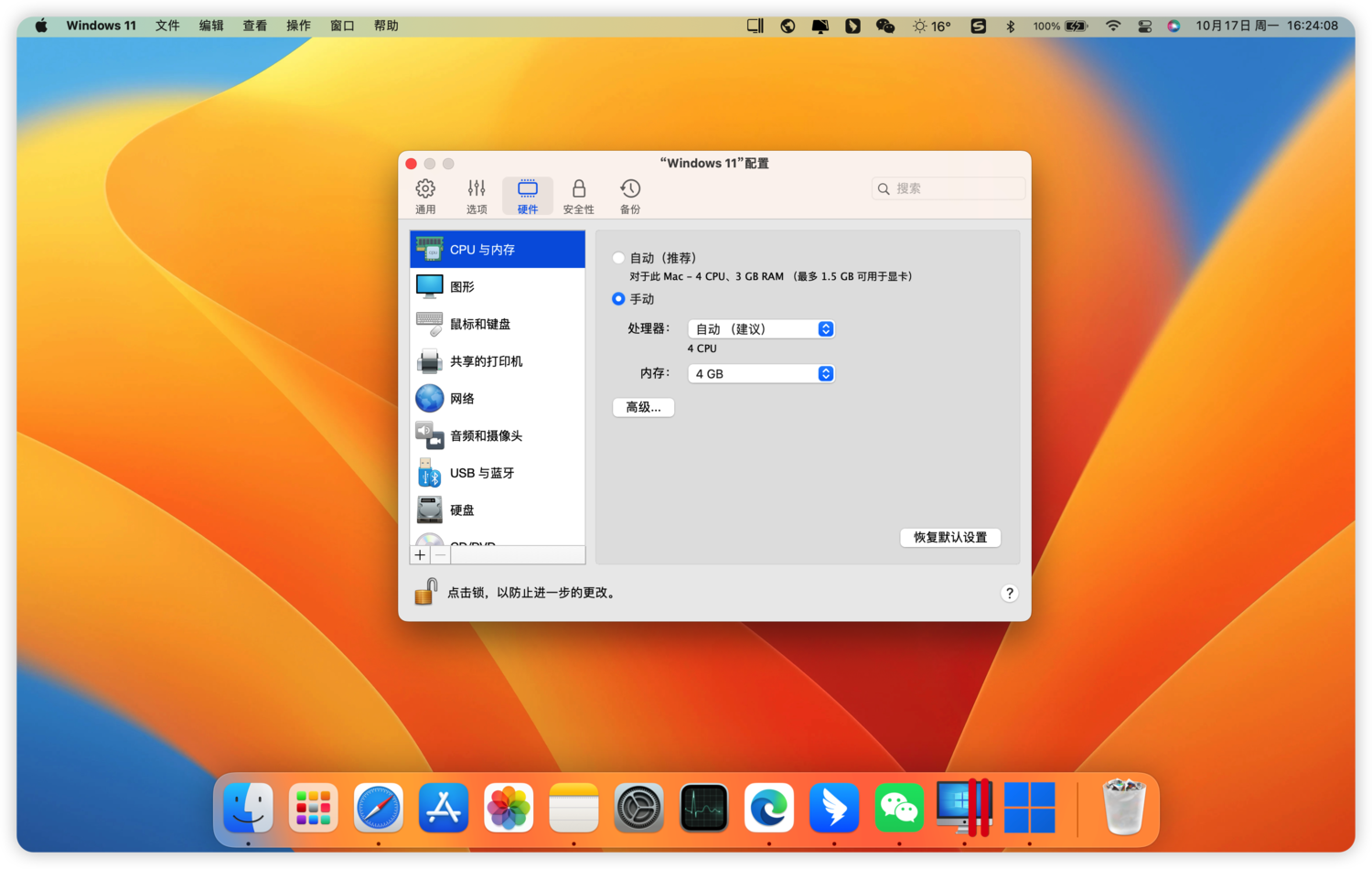Select USB 与蓝牙 in sidebar
1372x869 pixels.
coord(498,473)
